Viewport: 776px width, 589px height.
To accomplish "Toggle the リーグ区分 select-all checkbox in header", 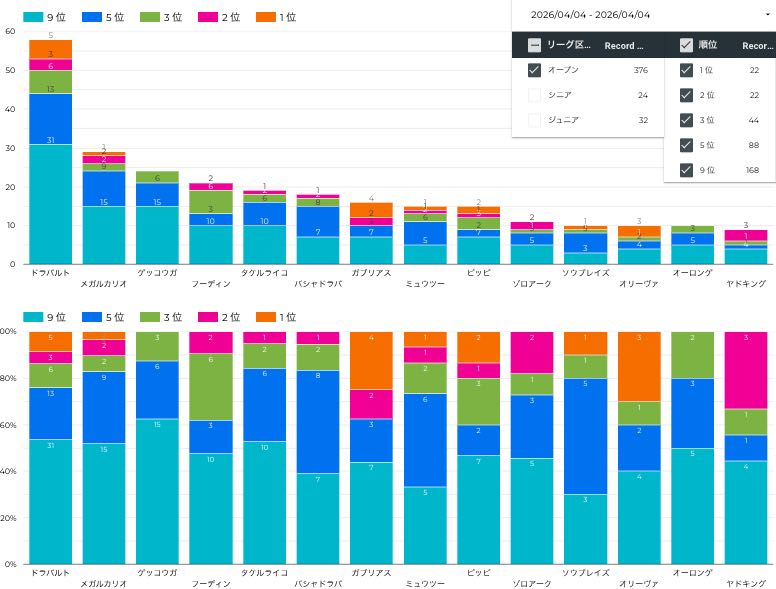I will click(534, 45).
